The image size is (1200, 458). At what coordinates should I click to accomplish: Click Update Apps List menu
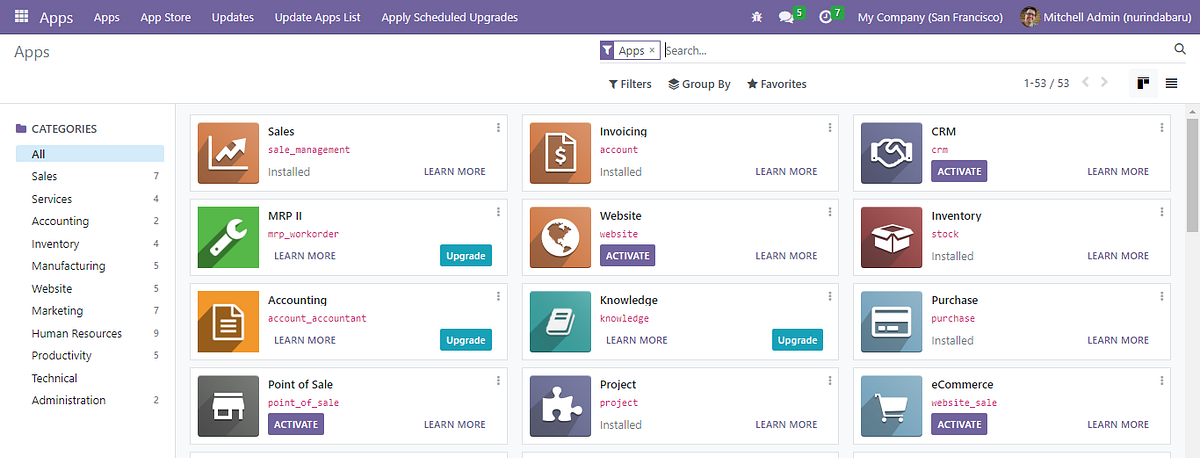click(317, 17)
